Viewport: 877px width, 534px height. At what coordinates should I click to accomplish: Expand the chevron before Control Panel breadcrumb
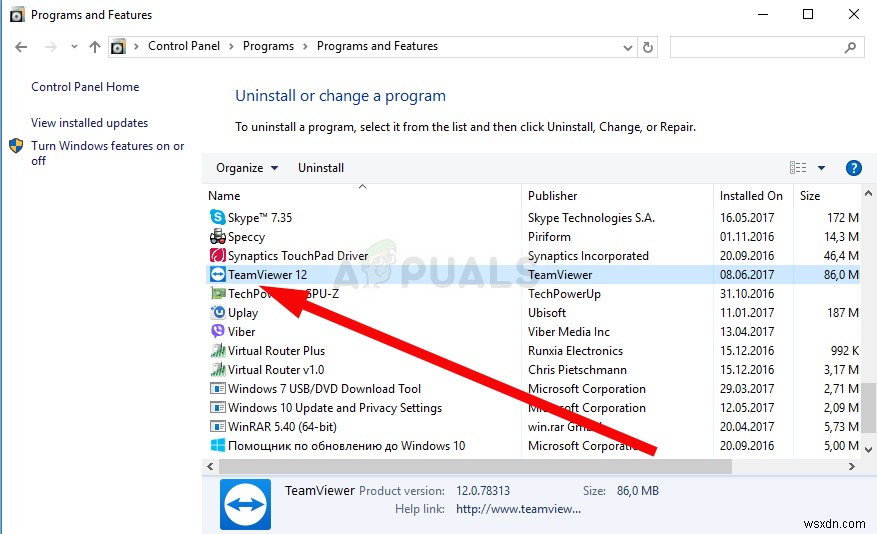click(136, 47)
